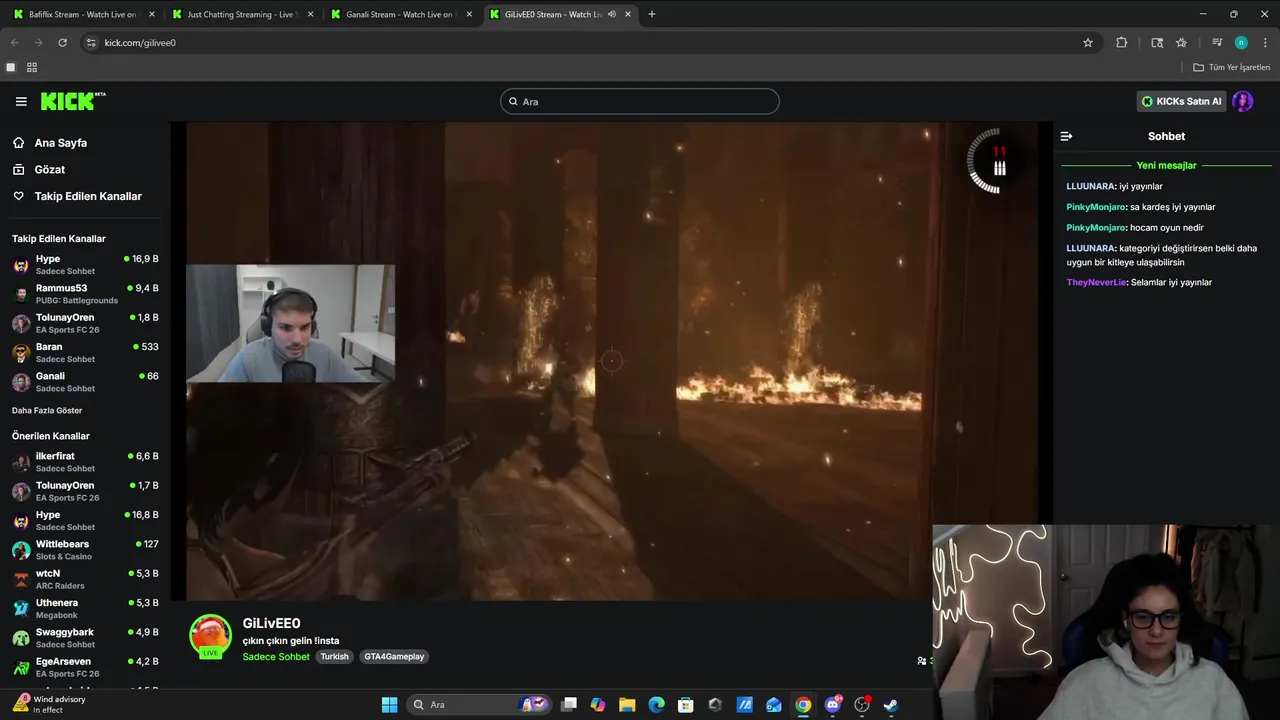
Task: Click TheyNeverLie username in chat
Action: point(1096,282)
